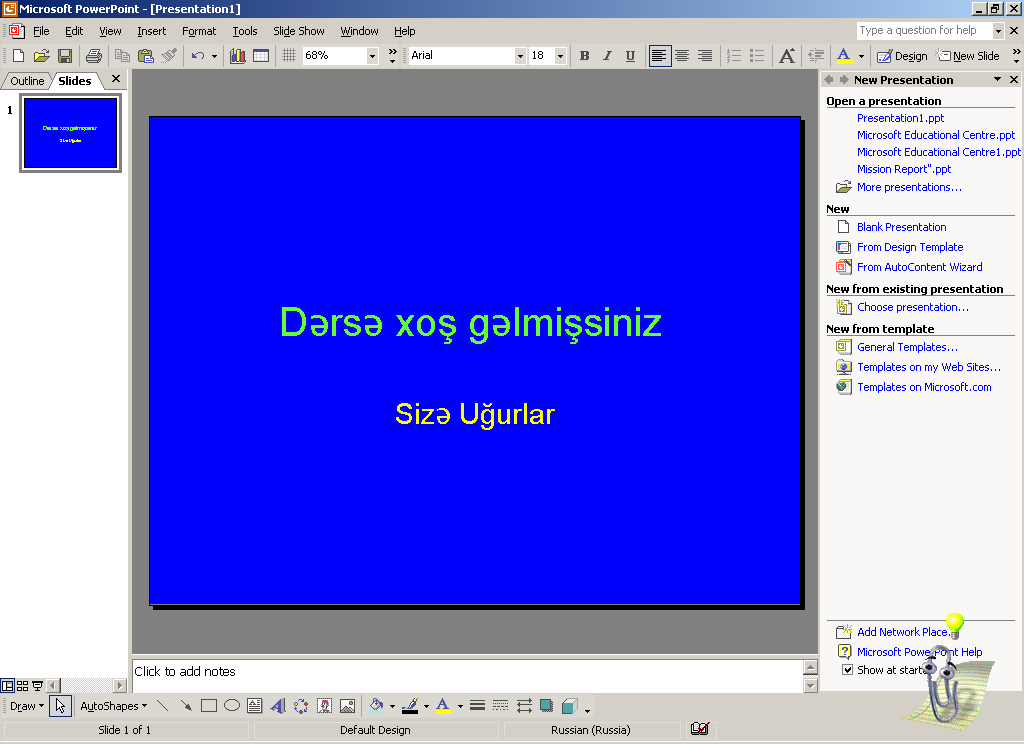1024x744 pixels.
Task: Insert a picture from file
Action: 347,706
